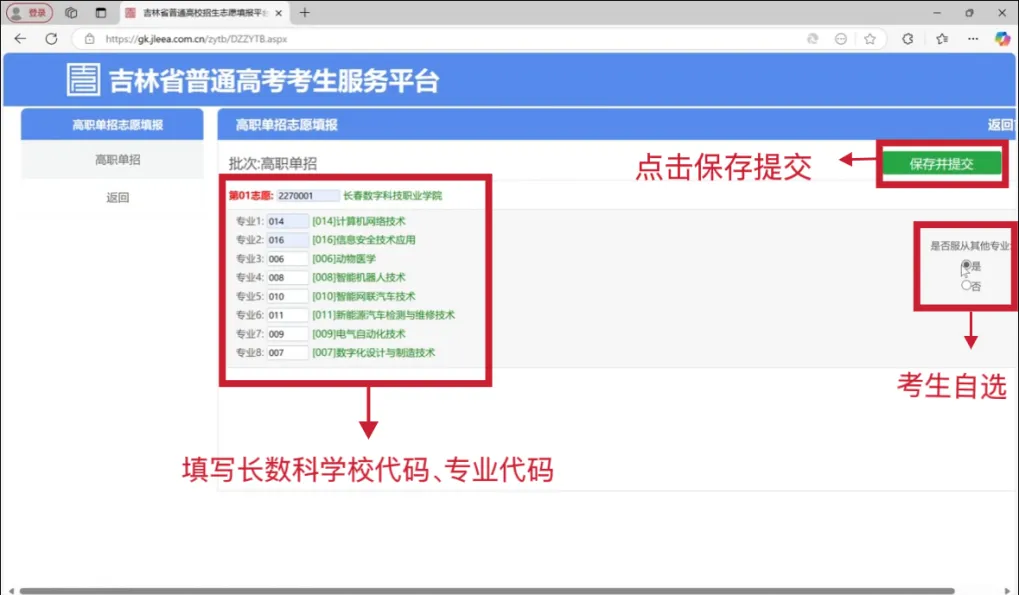The height and width of the screenshot is (596, 1019).
Task: Click the 返回 link in panel header
Action: tap(1000, 125)
